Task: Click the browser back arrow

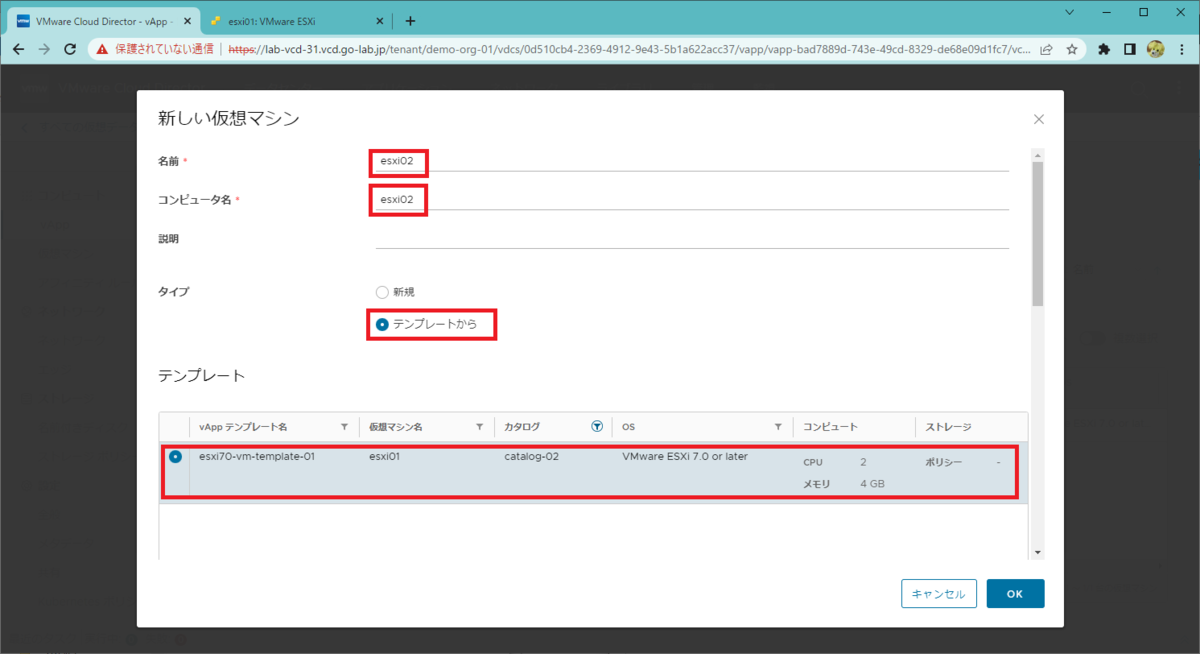Action: click(x=19, y=49)
